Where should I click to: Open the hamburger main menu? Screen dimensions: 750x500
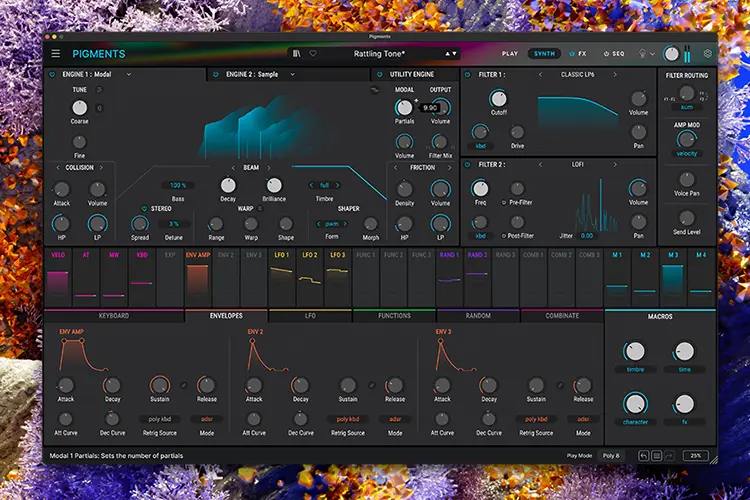56,54
